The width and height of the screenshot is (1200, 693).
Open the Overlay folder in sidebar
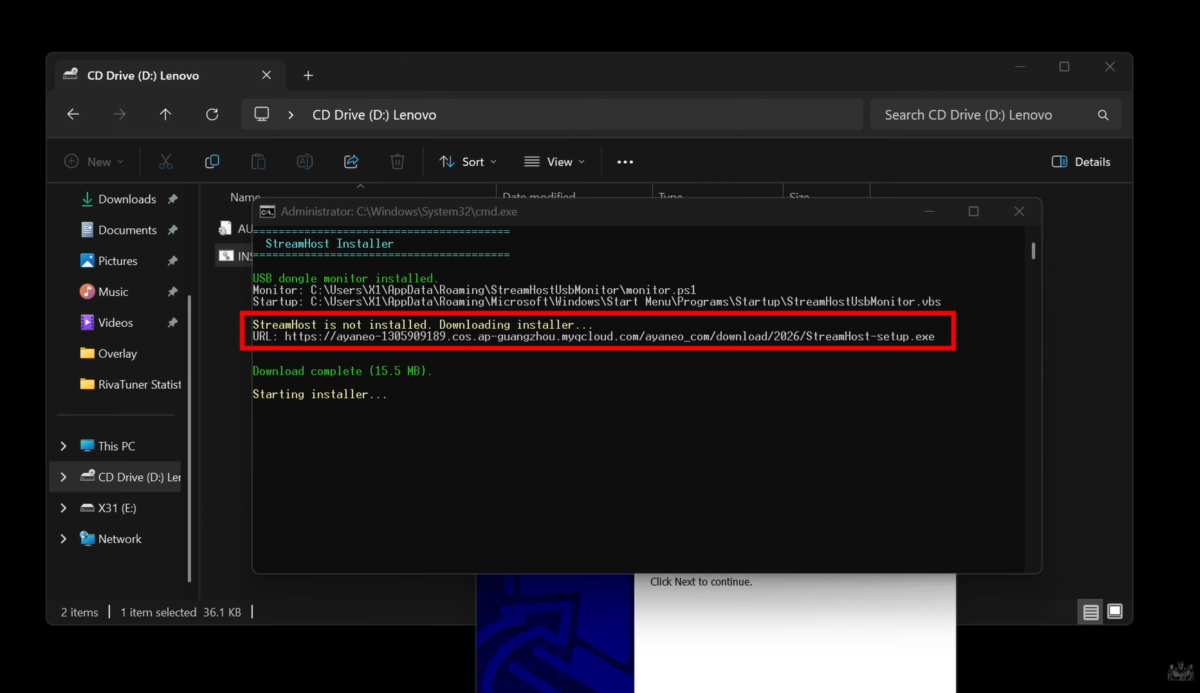[117, 354]
